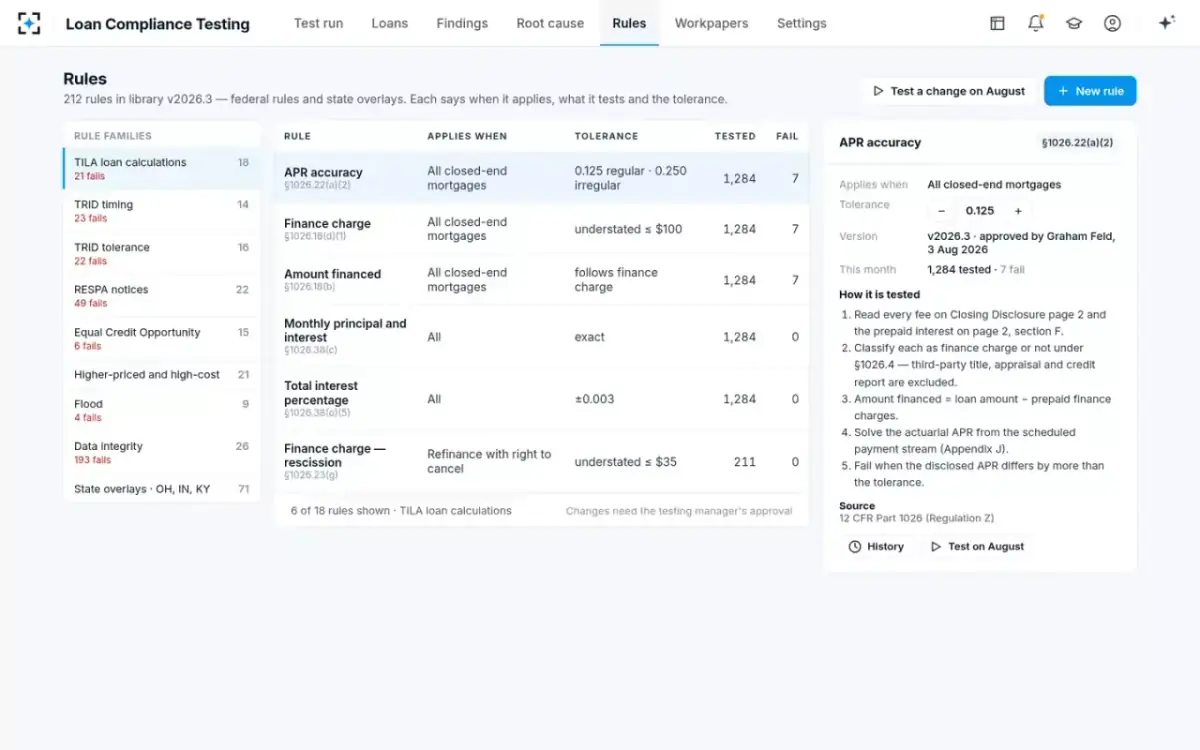The width and height of the screenshot is (1200, 750).
Task: Open the AI sparkle assistant icon
Action: [1166, 23]
